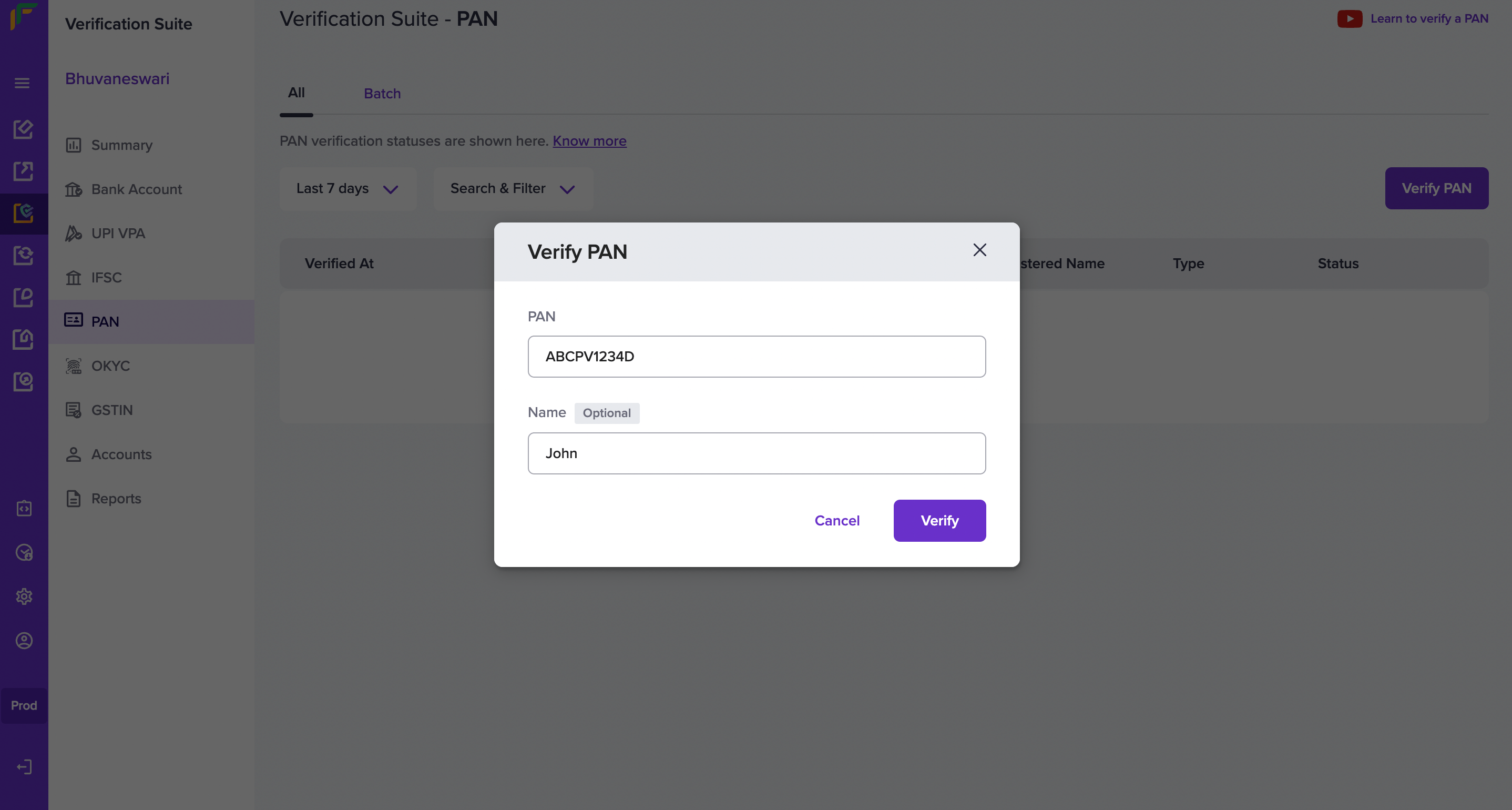Screen dimensions: 1512x810
Task: Click the YouTube play icon
Action: click(1350, 19)
